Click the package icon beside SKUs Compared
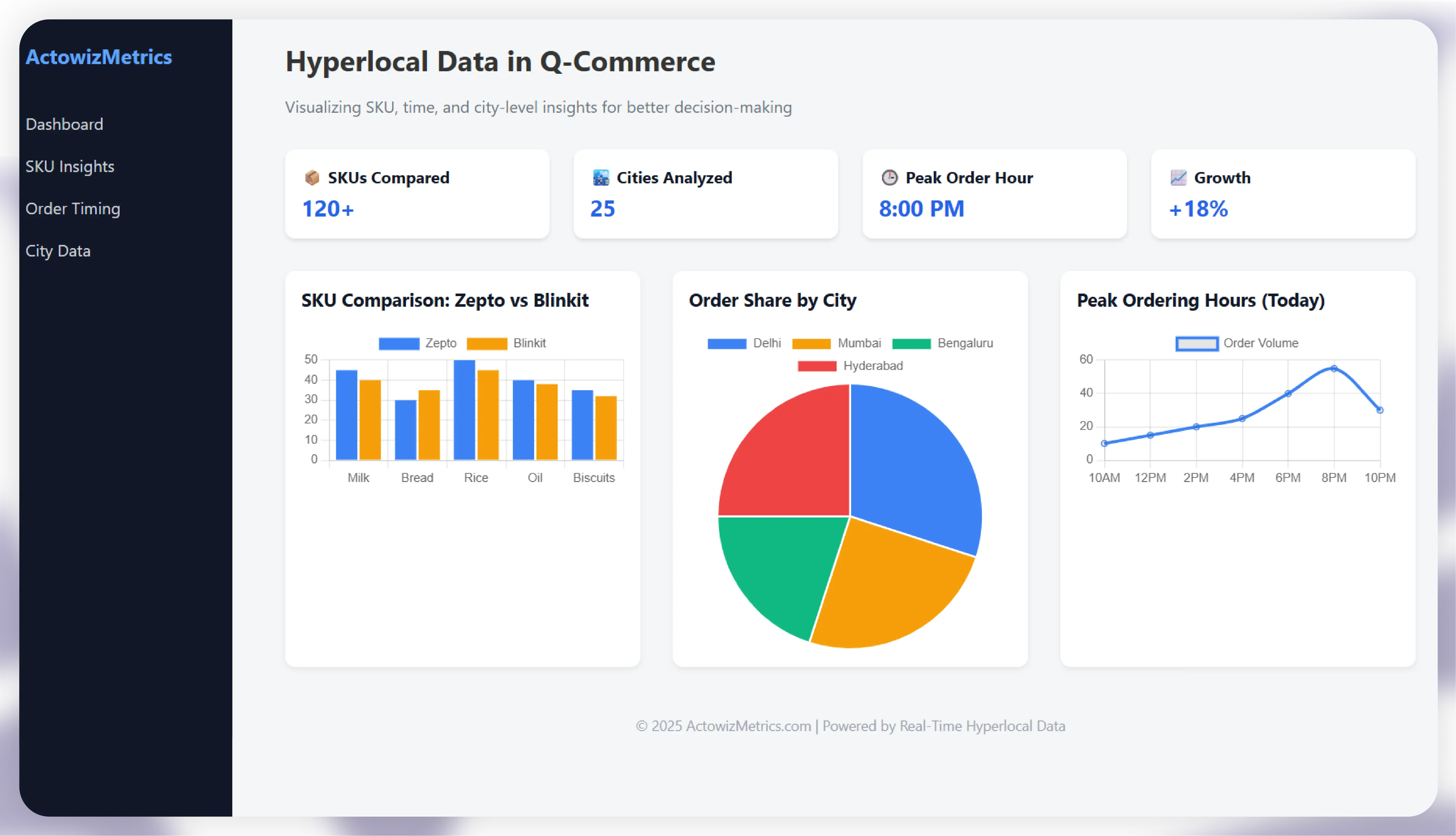 (x=312, y=177)
